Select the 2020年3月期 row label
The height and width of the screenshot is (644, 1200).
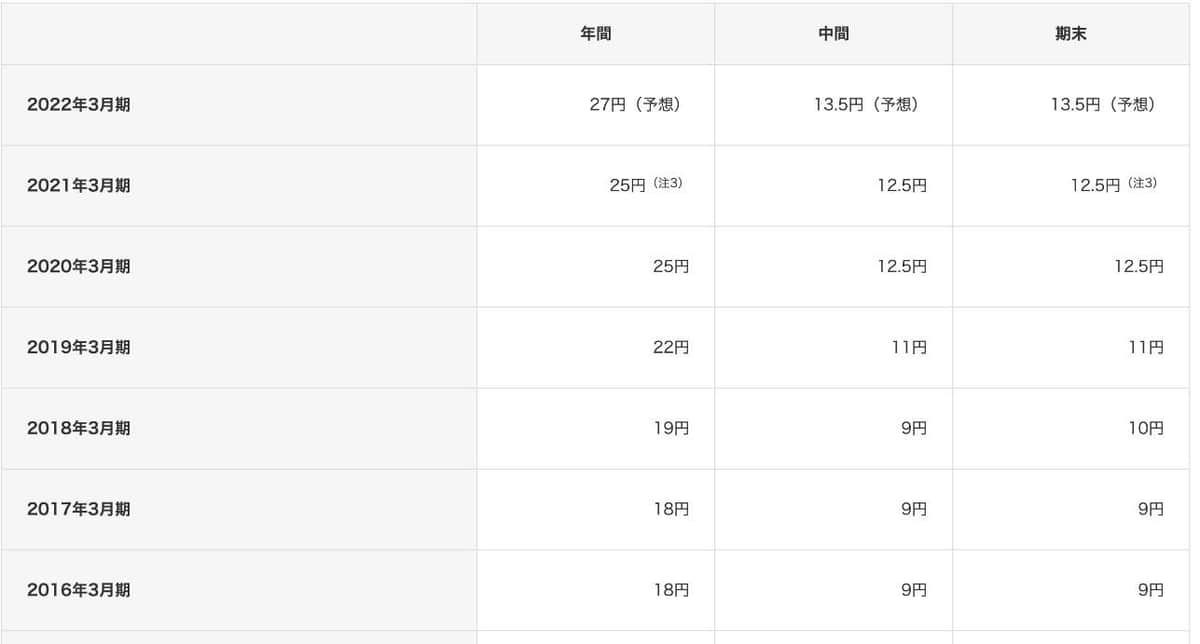[x=78, y=267]
